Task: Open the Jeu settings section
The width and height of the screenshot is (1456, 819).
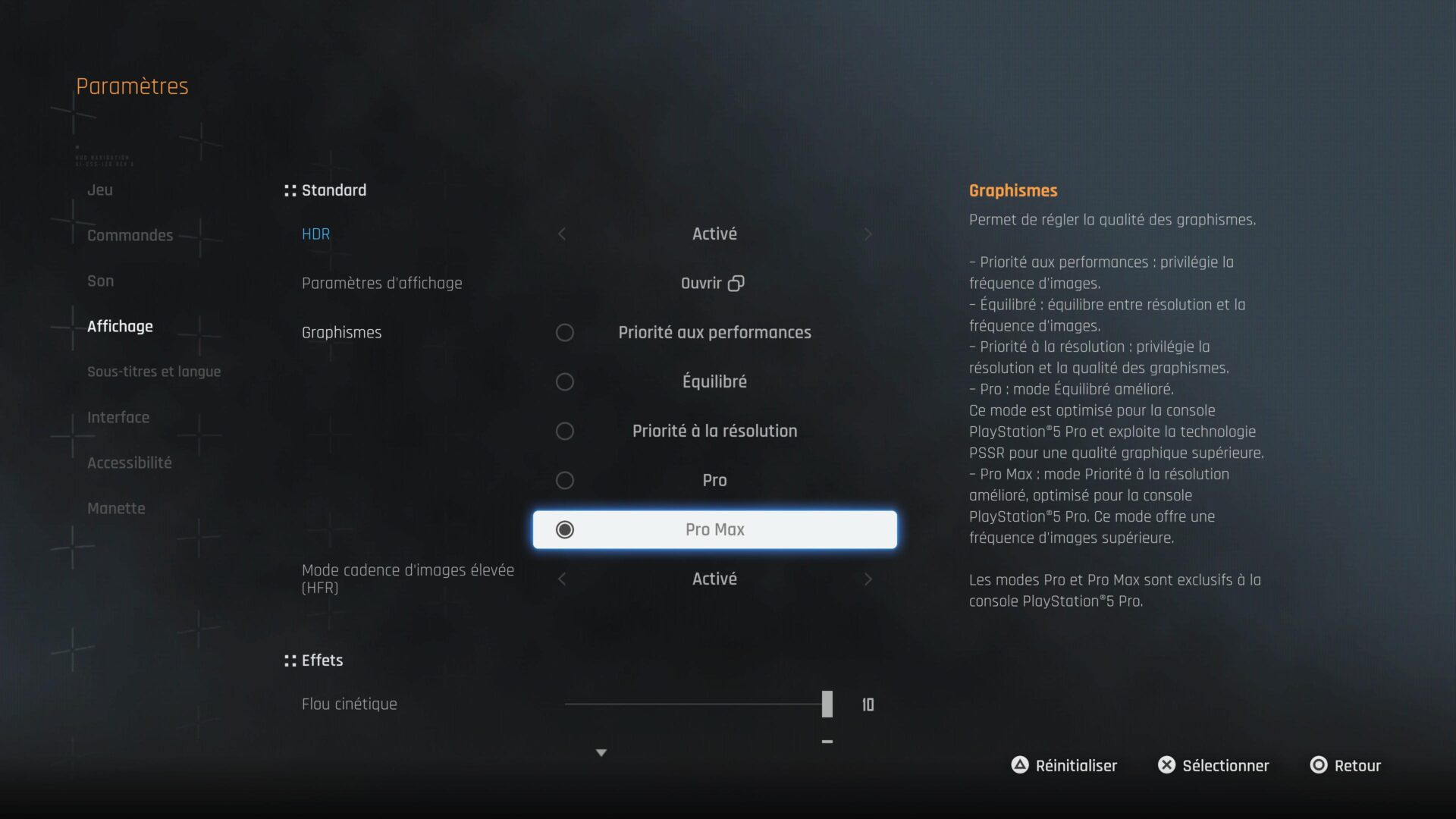Action: coord(99,190)
